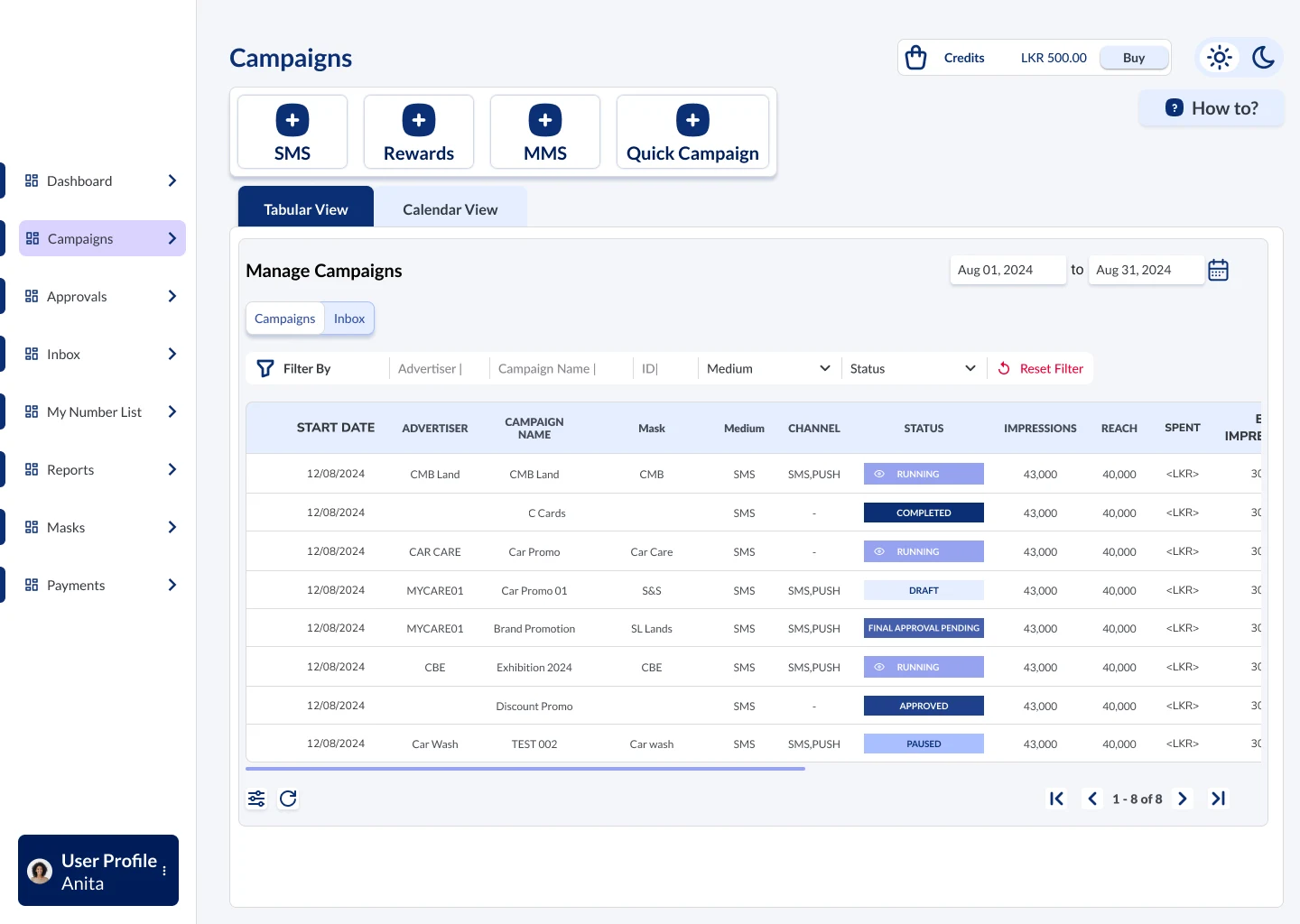Click Anita's profile avatar

click(40, 871)
